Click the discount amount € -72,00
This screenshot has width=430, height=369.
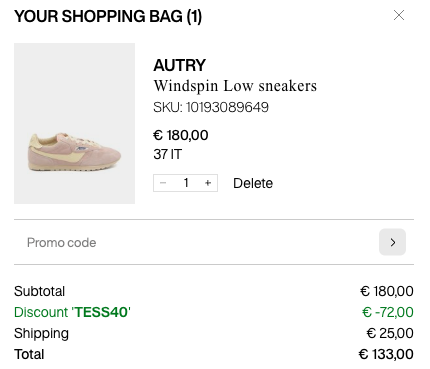(388, 312)
